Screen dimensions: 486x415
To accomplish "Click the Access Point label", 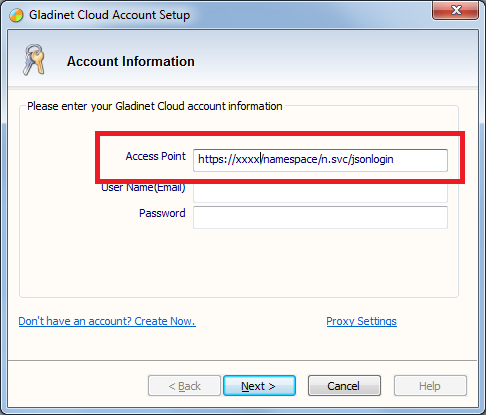I will [155, 156].
